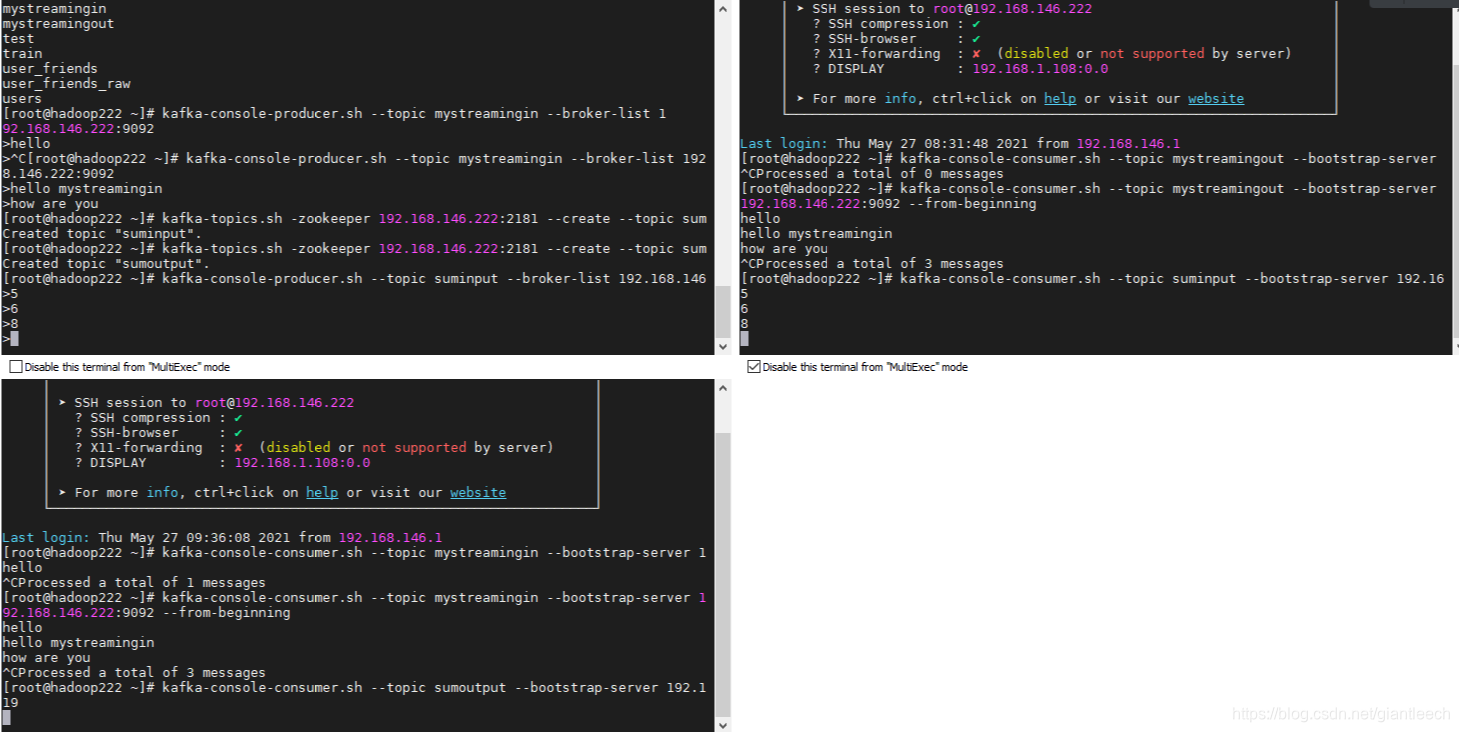
Task: Click 'Processed a total of 0 messages' line
Action: [872, 174]
